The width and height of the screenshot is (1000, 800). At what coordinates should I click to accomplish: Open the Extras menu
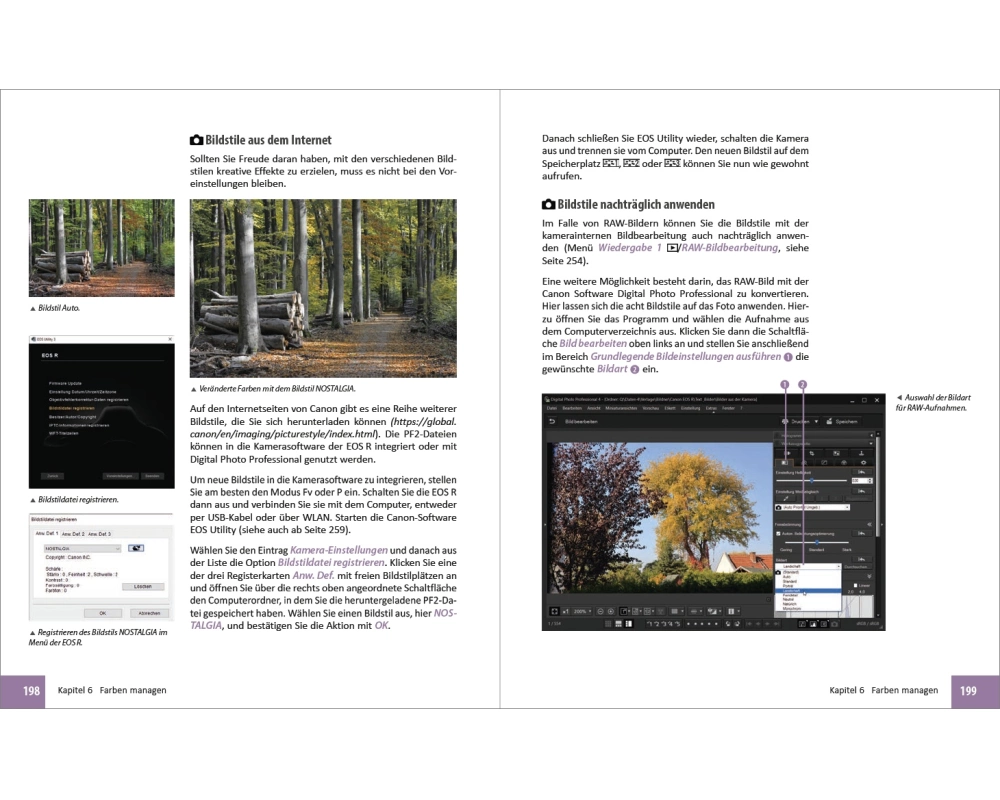coord(711,408)
